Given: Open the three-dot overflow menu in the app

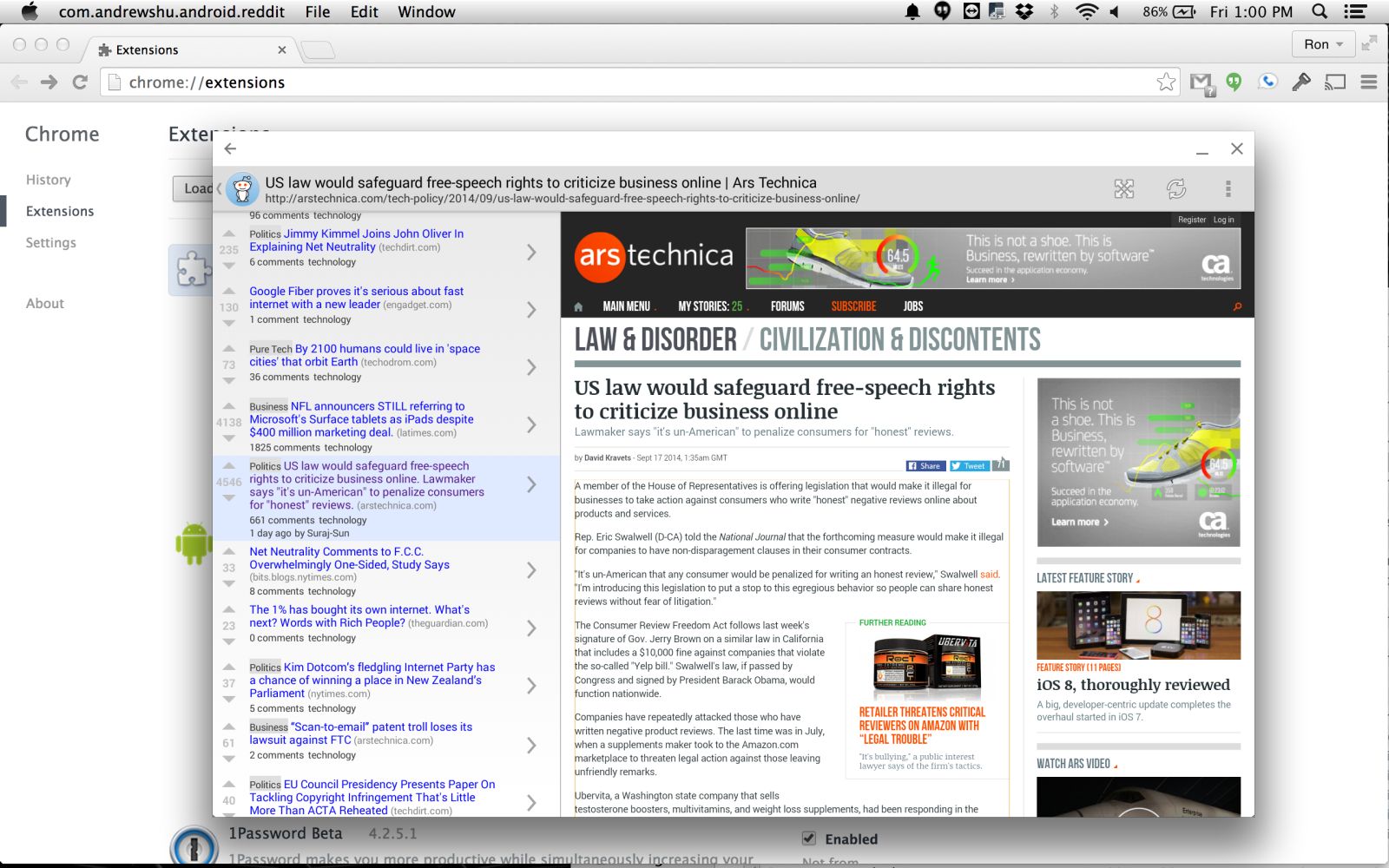Looking at the screenshot, I should pyautogui.click(x=1228, y=188).
